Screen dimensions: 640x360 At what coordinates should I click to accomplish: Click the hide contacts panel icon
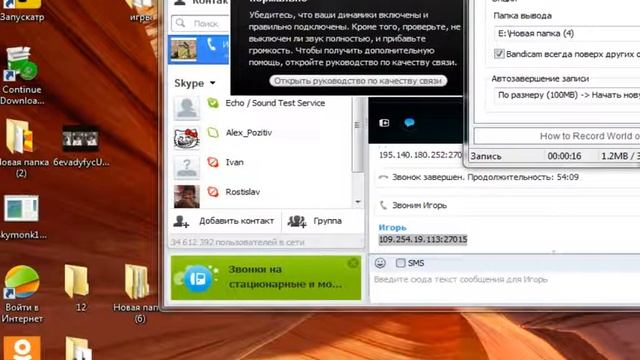pyautogui.click(x=384, y=122)
